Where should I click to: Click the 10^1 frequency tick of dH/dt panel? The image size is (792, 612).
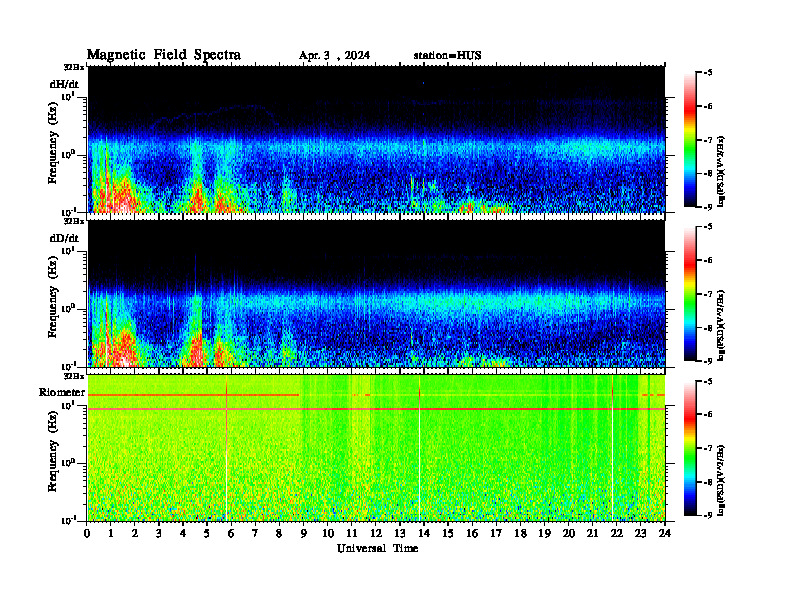point(69,96)
